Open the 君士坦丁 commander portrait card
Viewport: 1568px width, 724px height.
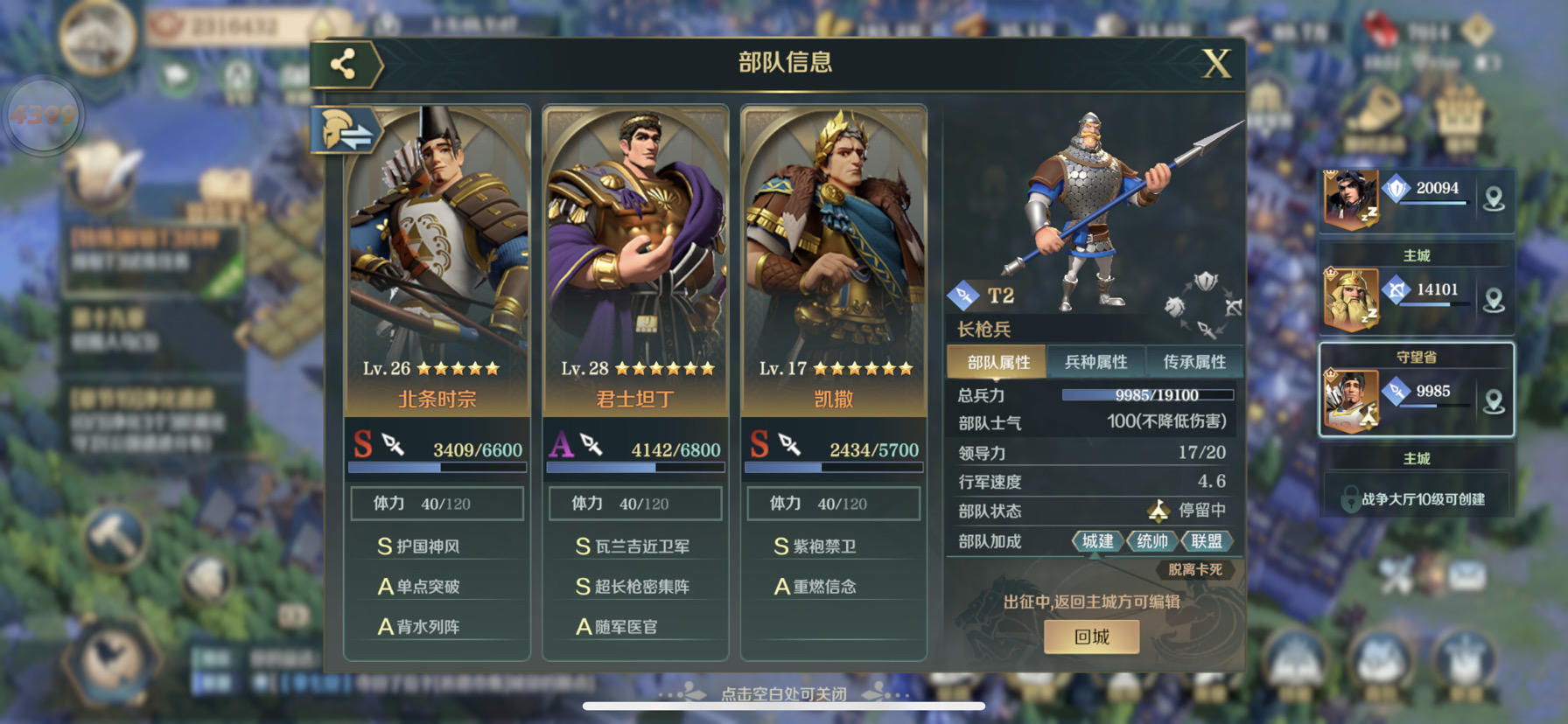pos(636,260)
